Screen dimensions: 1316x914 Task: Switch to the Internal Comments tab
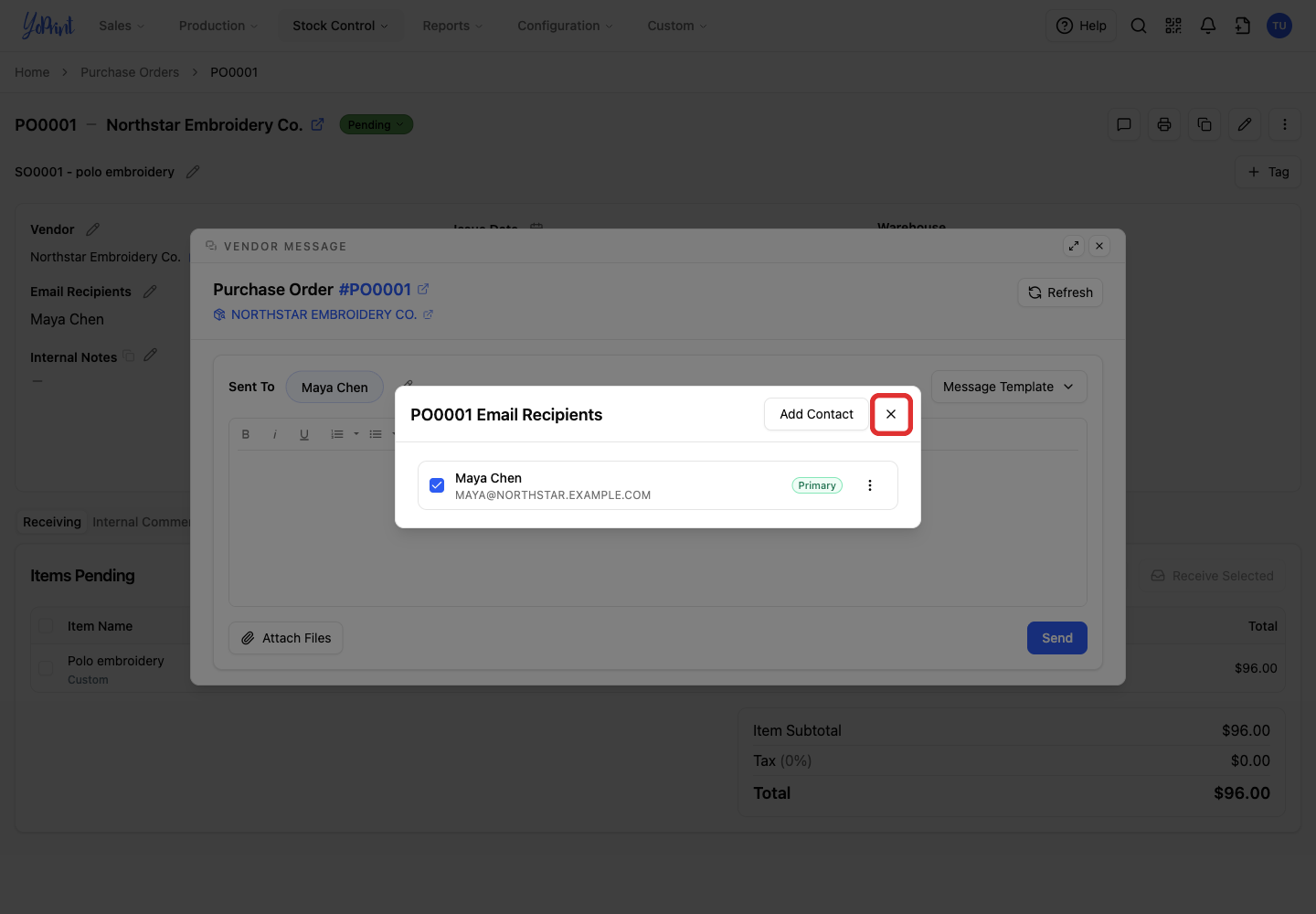pyautogui.click(x=141, y=522)
